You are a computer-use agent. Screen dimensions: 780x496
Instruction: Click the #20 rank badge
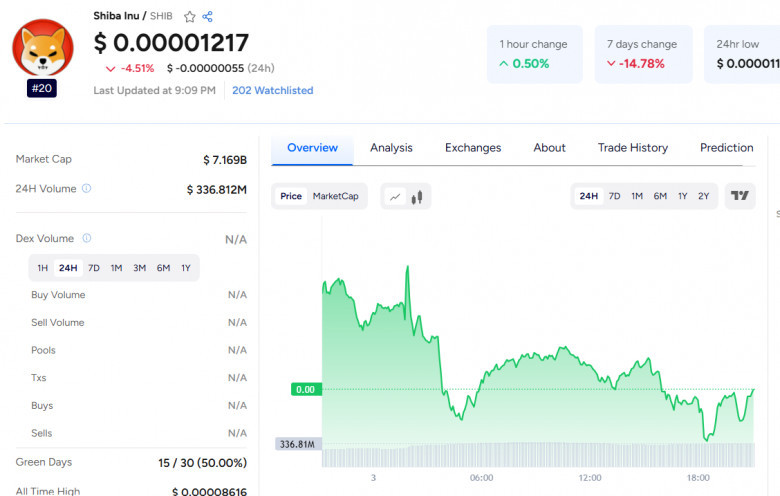[x=42, y=89]
